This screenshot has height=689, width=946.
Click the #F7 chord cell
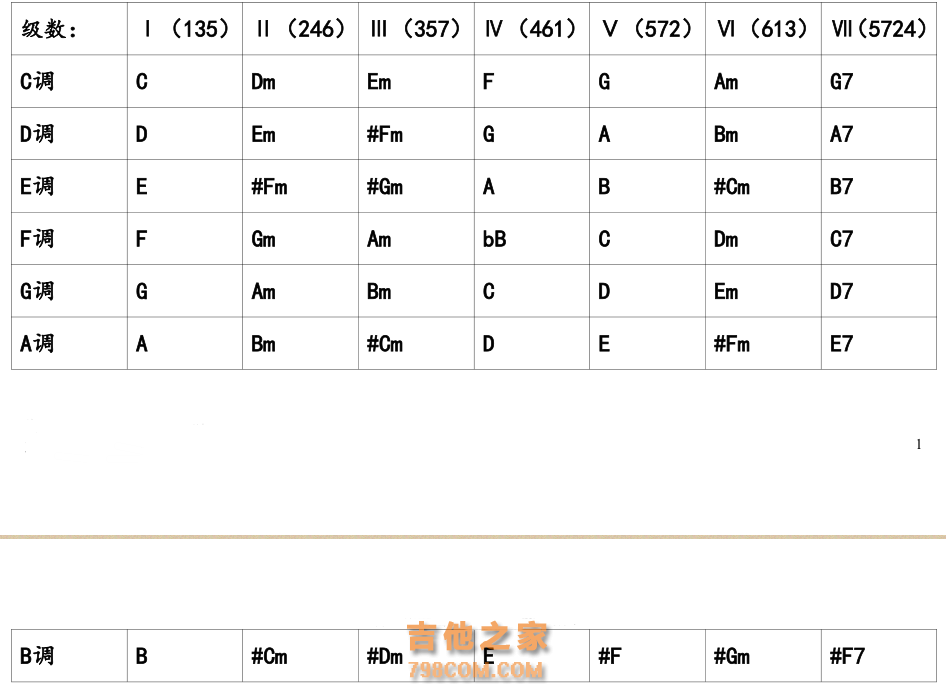pos(878,656)
